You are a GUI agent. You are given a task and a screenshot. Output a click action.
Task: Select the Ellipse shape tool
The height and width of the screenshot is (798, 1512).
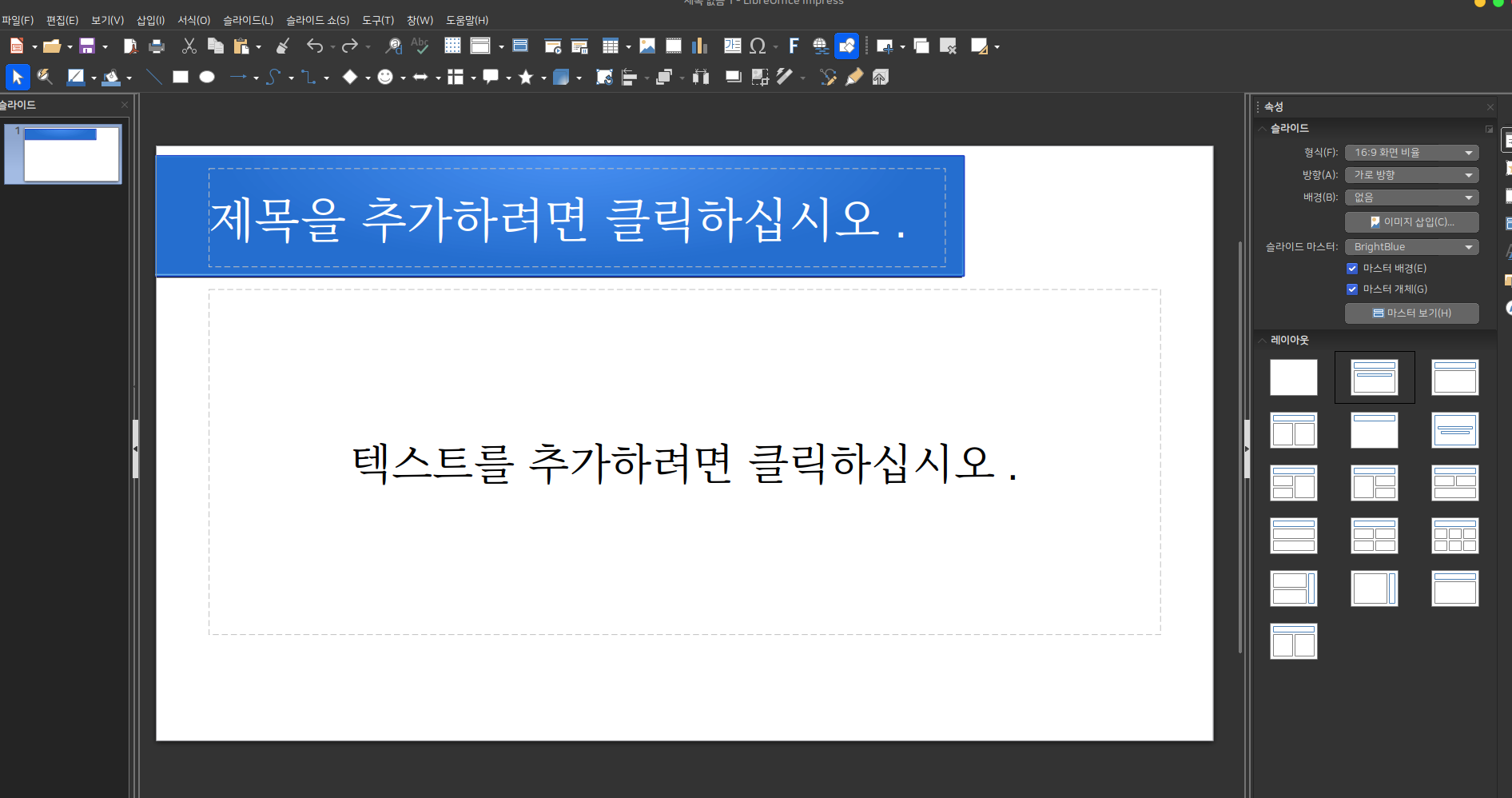207,78
